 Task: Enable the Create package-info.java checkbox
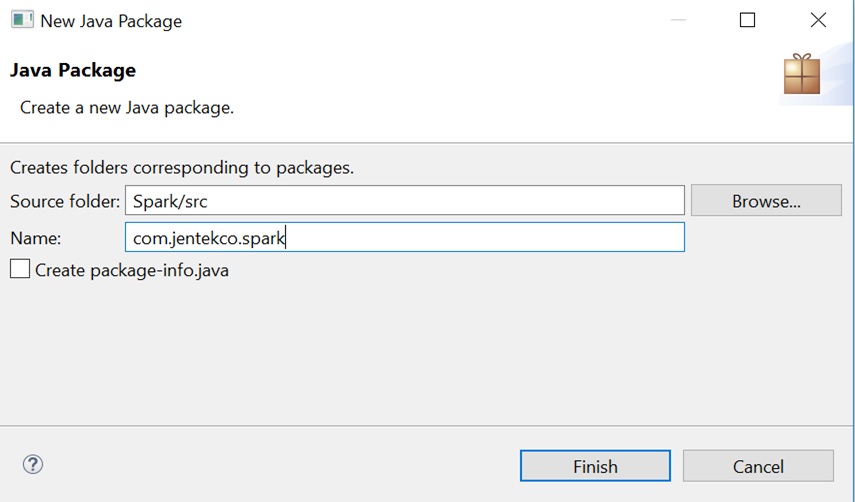[20, 269]
